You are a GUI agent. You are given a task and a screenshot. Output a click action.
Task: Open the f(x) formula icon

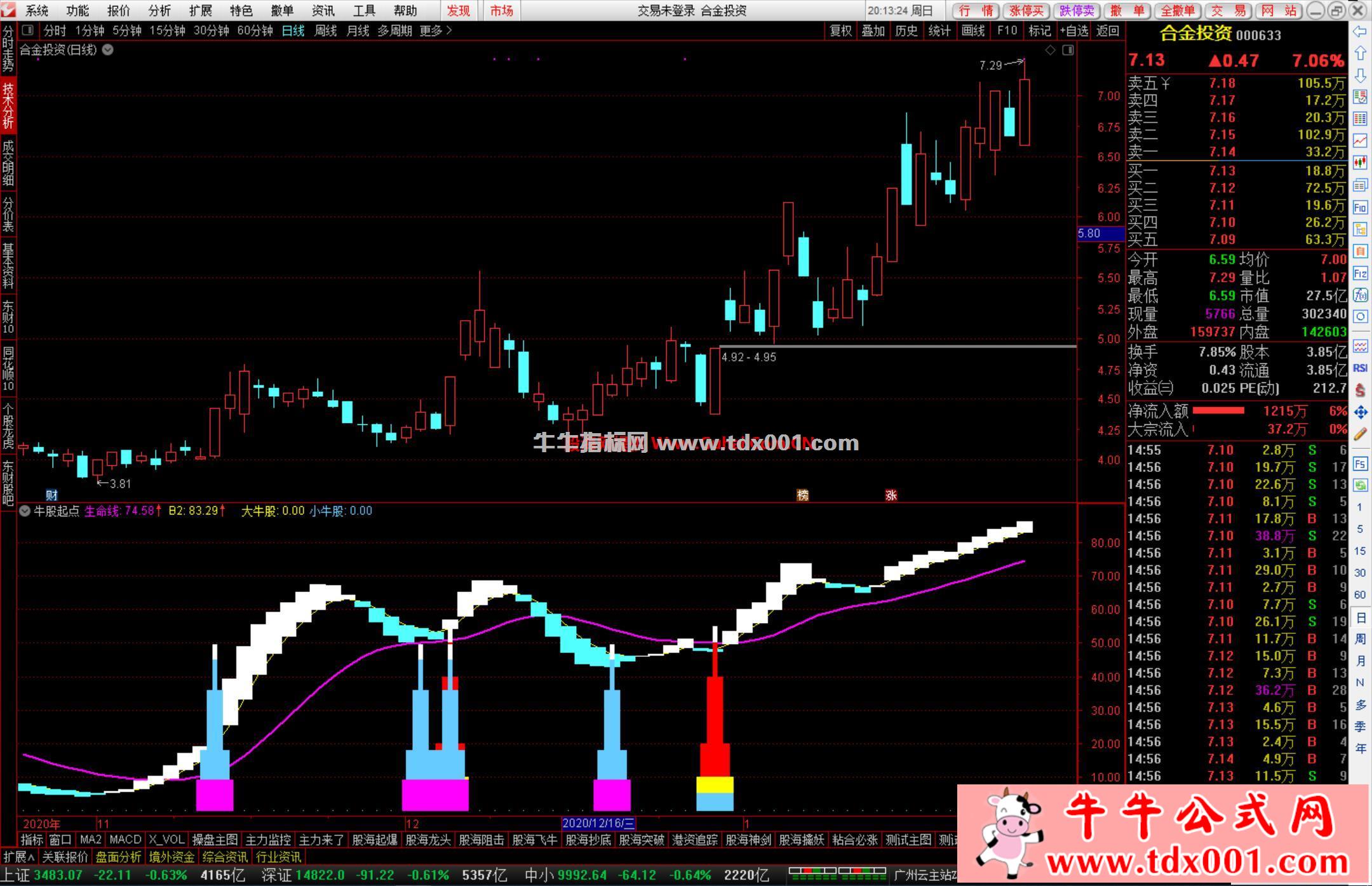tap(1360, 295)
